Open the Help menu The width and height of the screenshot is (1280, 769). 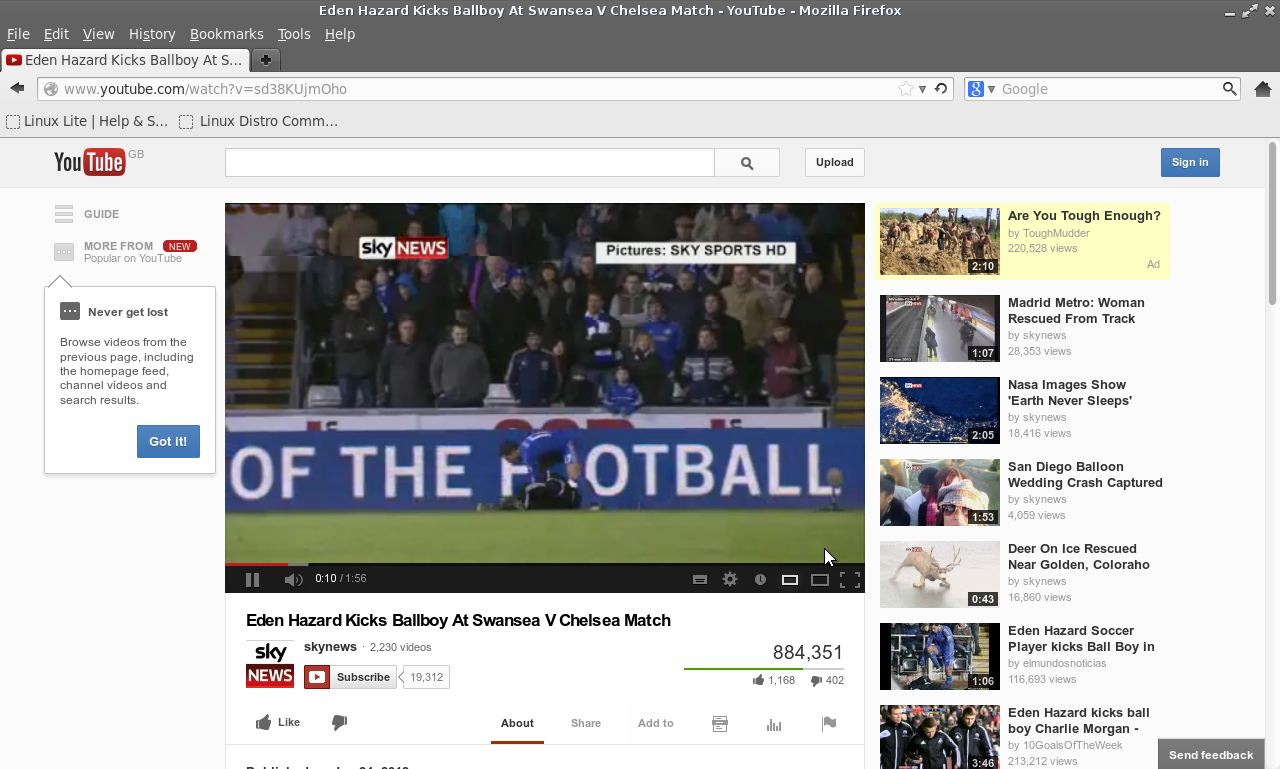coord(340,34)
